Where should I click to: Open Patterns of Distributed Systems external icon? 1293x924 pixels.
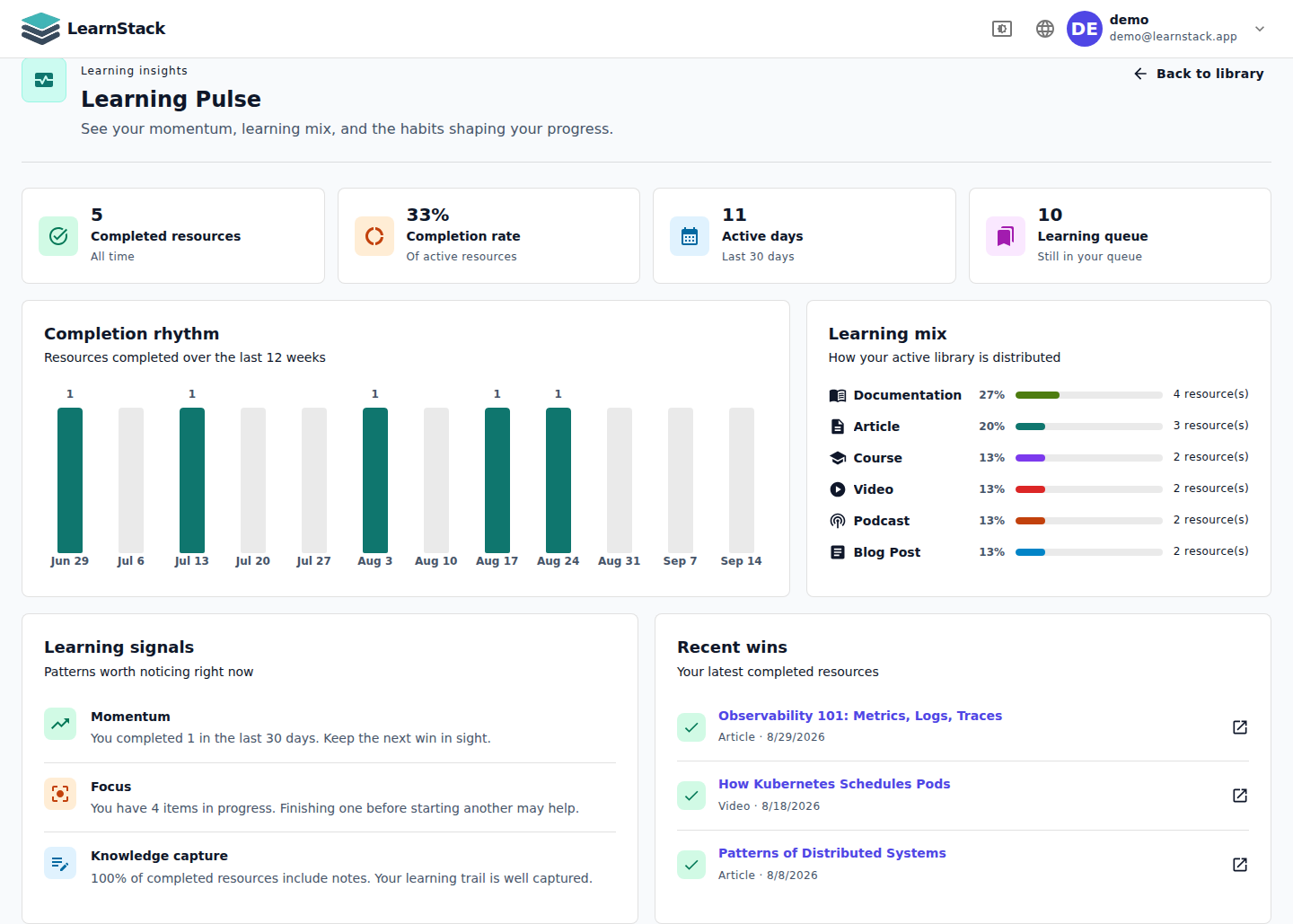click(1240, 865)
